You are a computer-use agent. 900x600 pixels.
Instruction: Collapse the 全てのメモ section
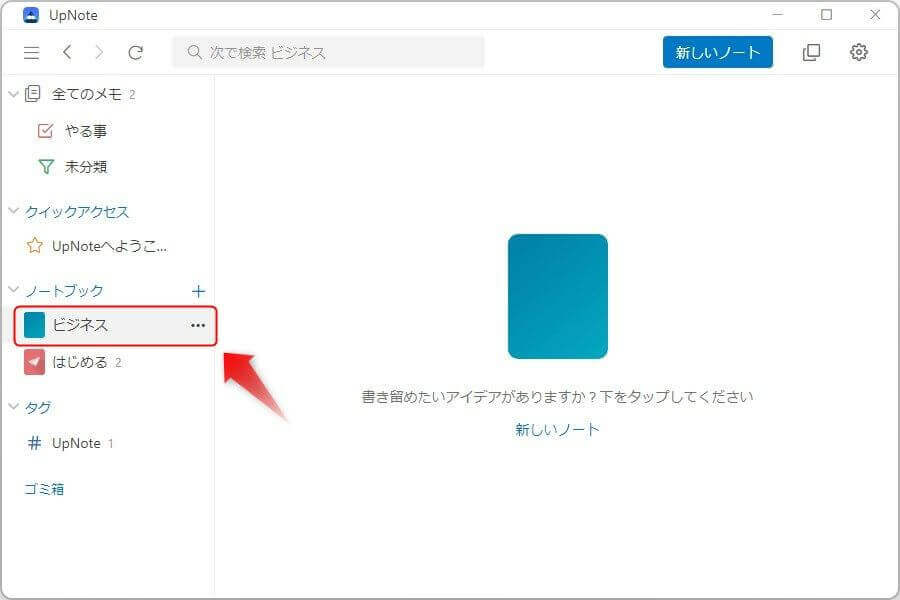pos(14,94)
